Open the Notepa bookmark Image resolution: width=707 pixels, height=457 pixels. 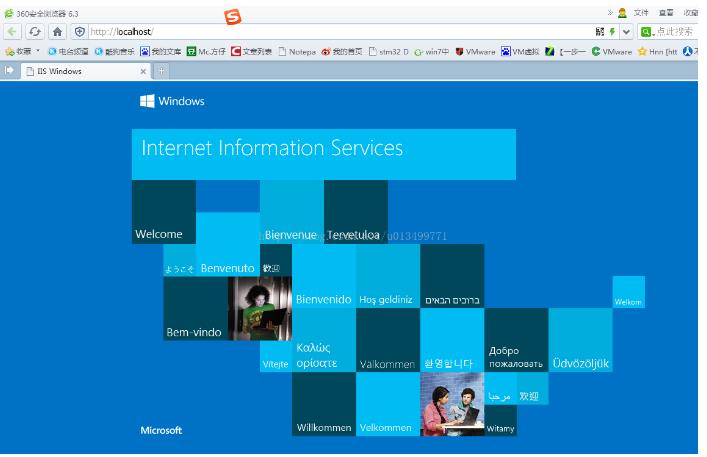pos(297,51)
